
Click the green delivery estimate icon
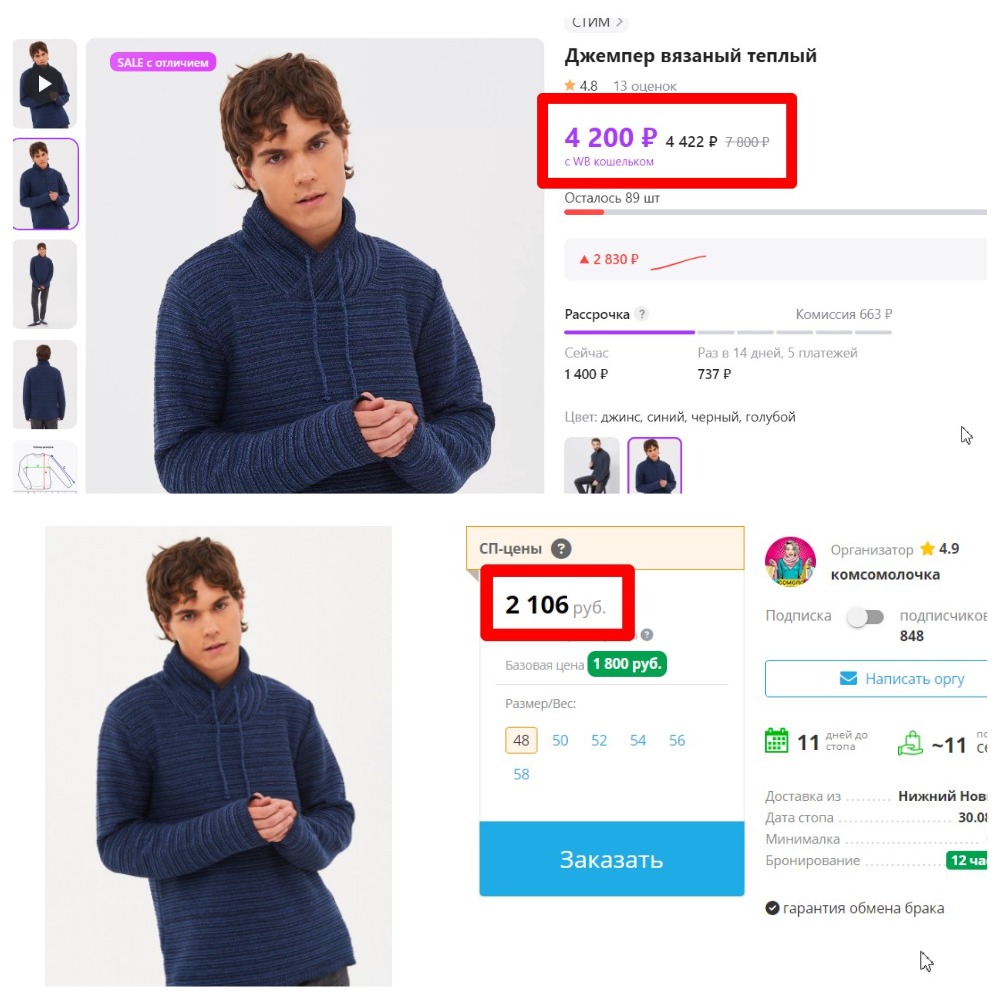910,742
